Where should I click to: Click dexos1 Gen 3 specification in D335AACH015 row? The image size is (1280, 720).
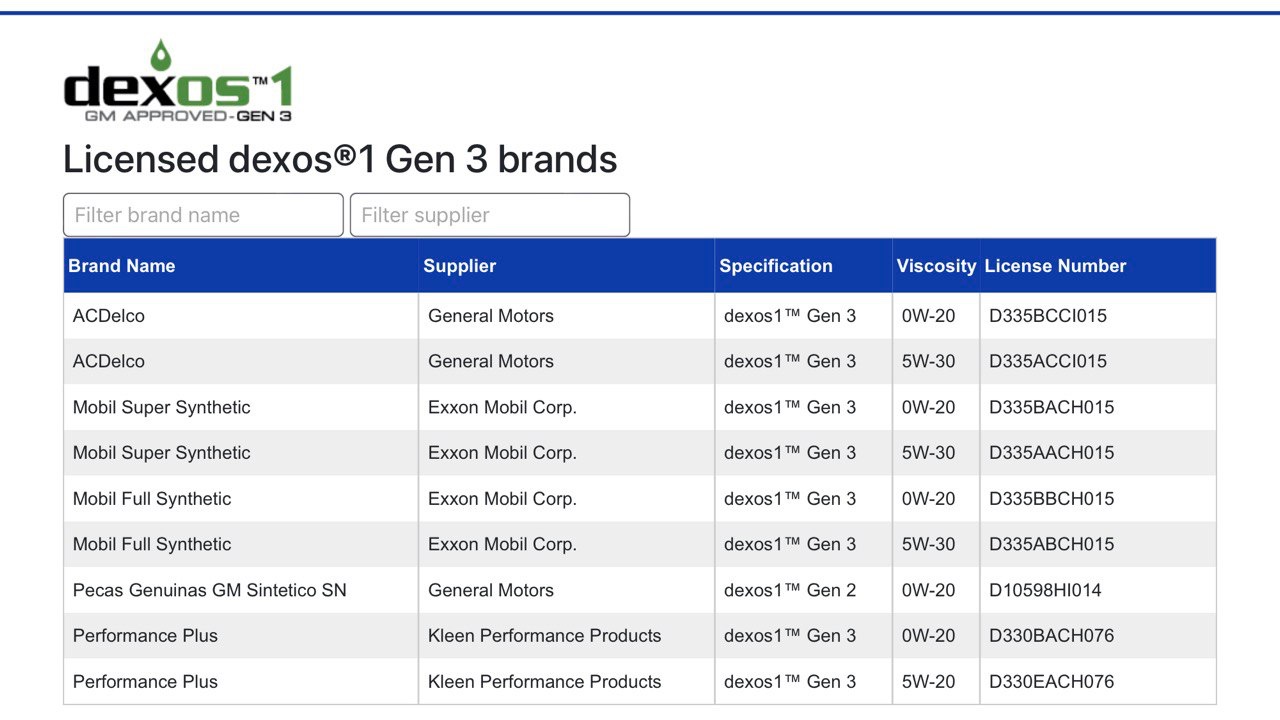click(790, 453)
